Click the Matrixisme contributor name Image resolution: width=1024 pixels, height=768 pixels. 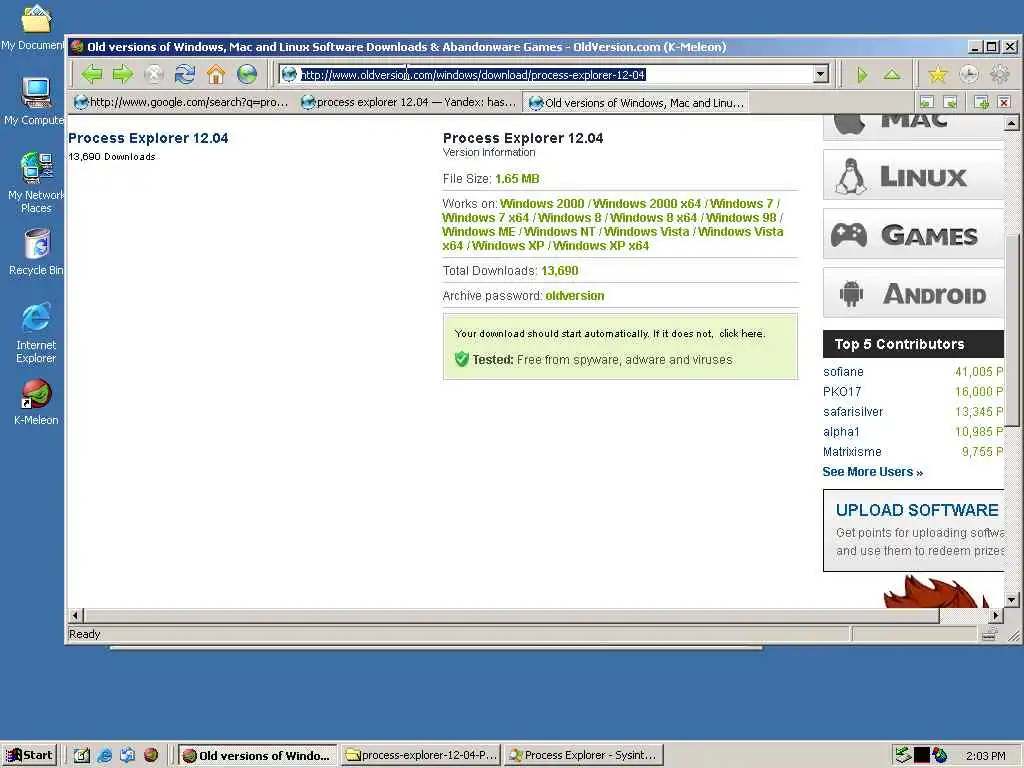(x=852, y=452)
